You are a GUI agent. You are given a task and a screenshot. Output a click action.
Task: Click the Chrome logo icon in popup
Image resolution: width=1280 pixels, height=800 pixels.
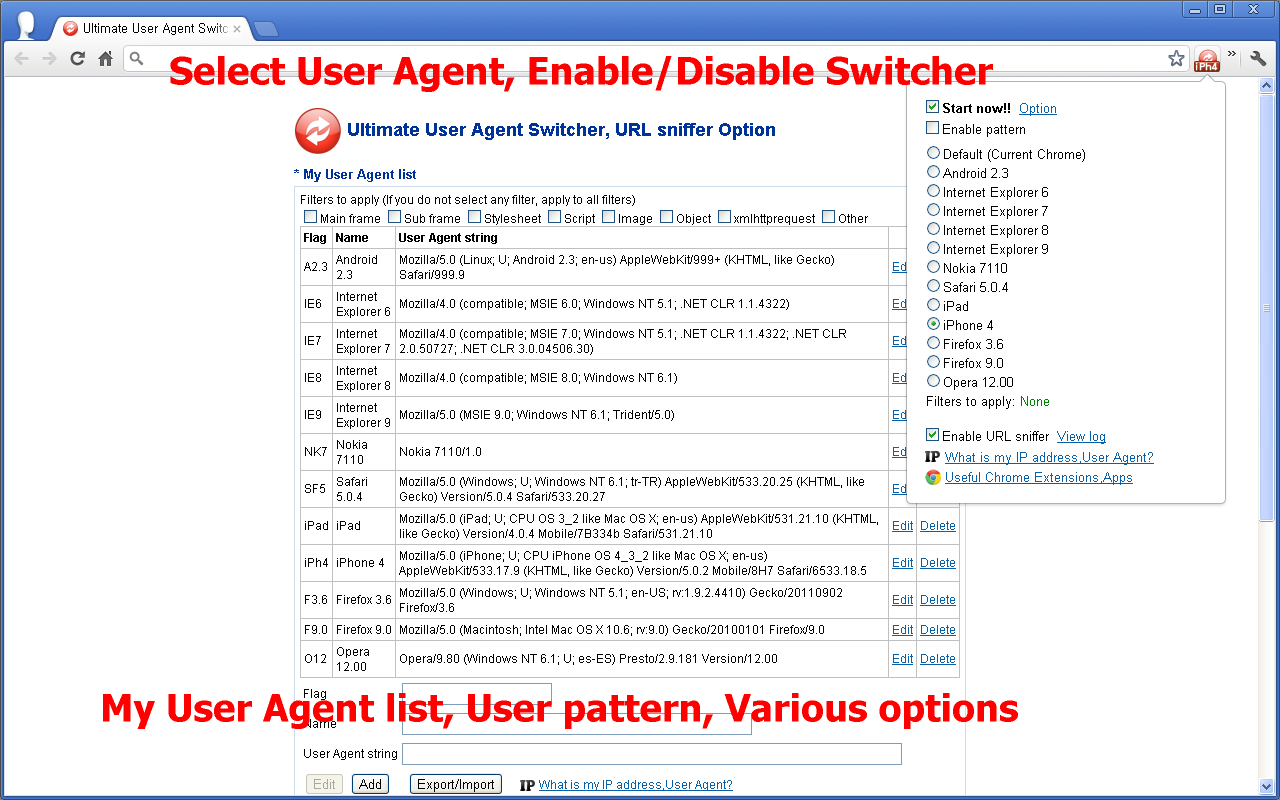[x=933, y=477]
